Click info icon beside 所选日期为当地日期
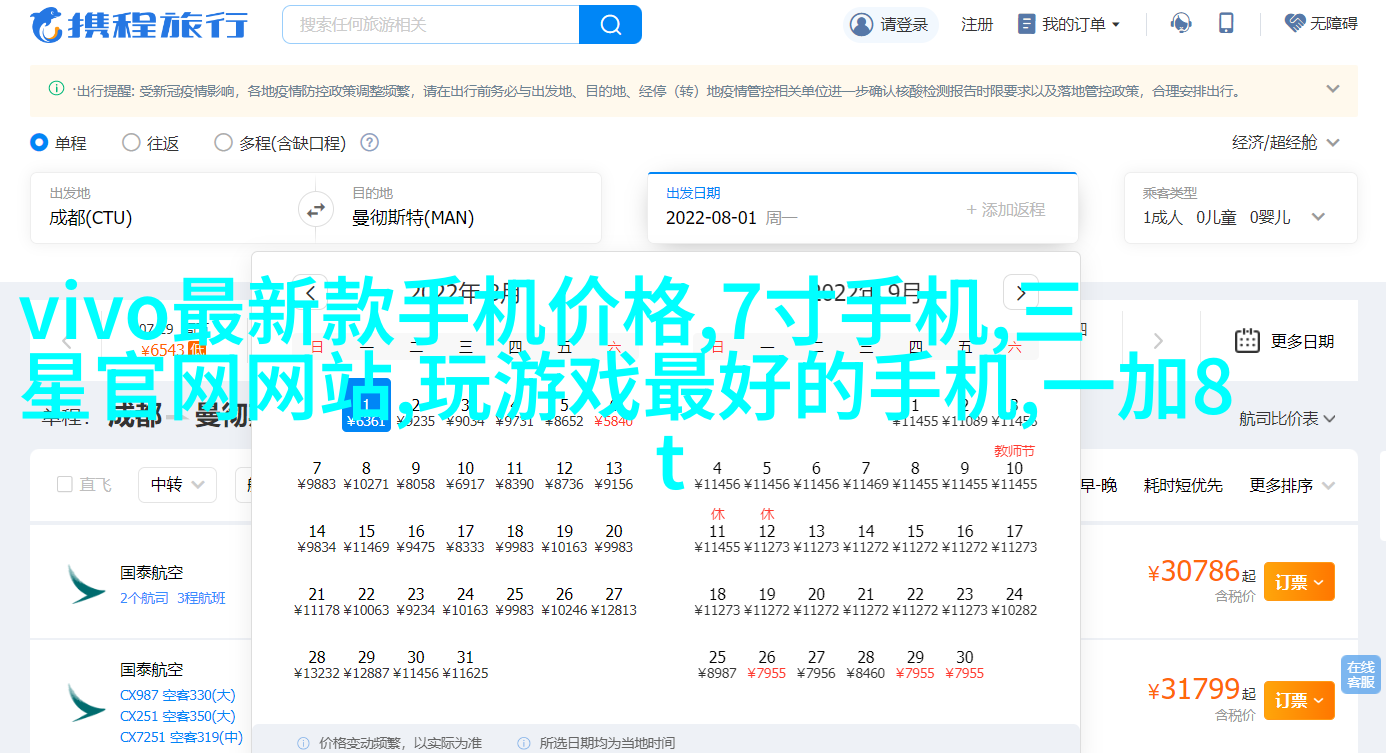Screen dimensions: 1386x753 526,743
